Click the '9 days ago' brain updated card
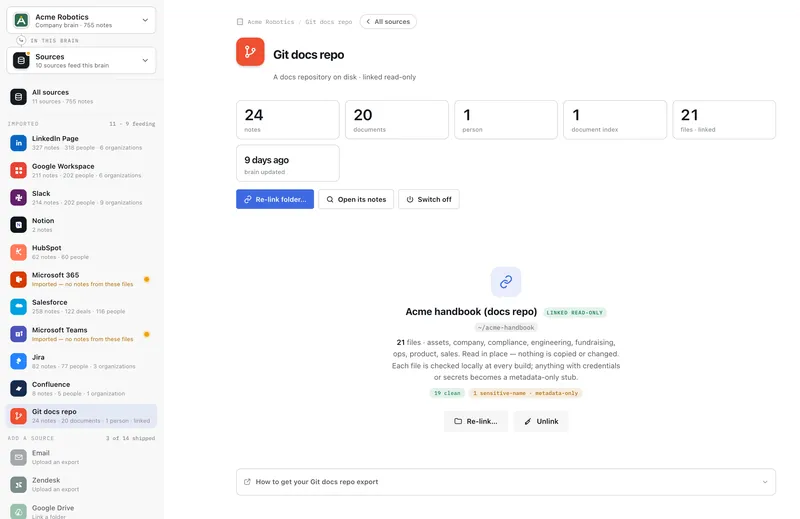This screenshot has width=800, height=519. point(288,163)
